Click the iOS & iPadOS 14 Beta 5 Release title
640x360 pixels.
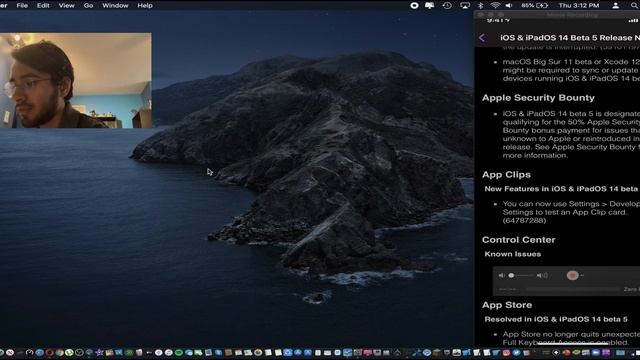coord(570,38)
